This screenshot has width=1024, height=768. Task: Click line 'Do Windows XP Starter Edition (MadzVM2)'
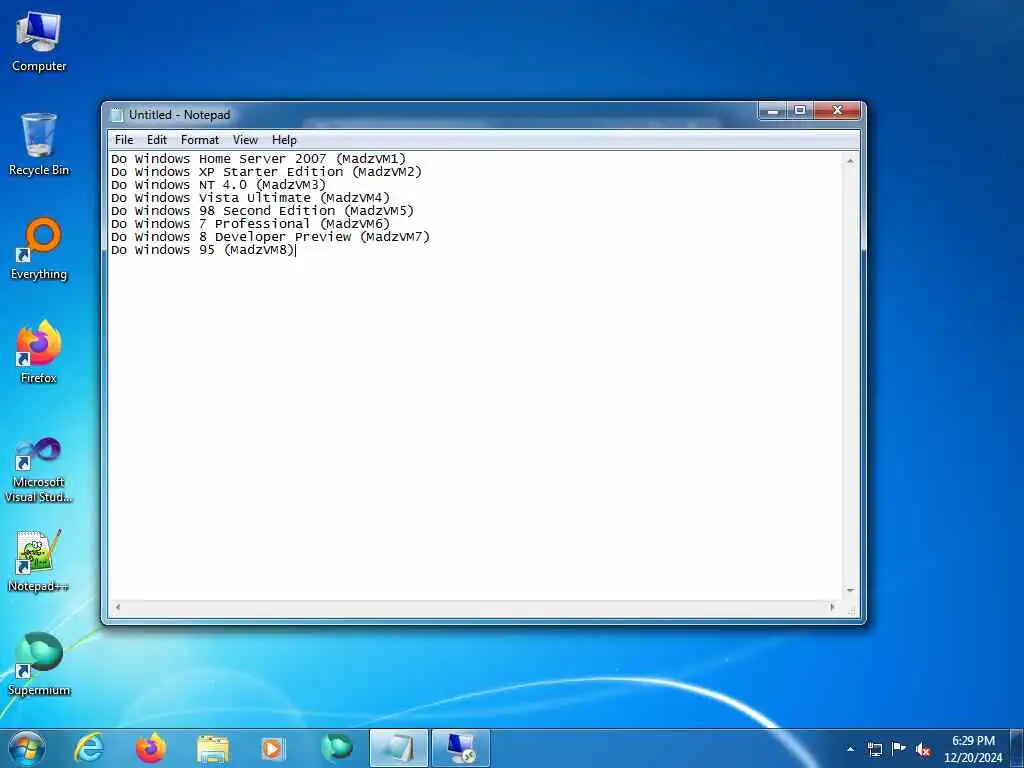point(266,172)
